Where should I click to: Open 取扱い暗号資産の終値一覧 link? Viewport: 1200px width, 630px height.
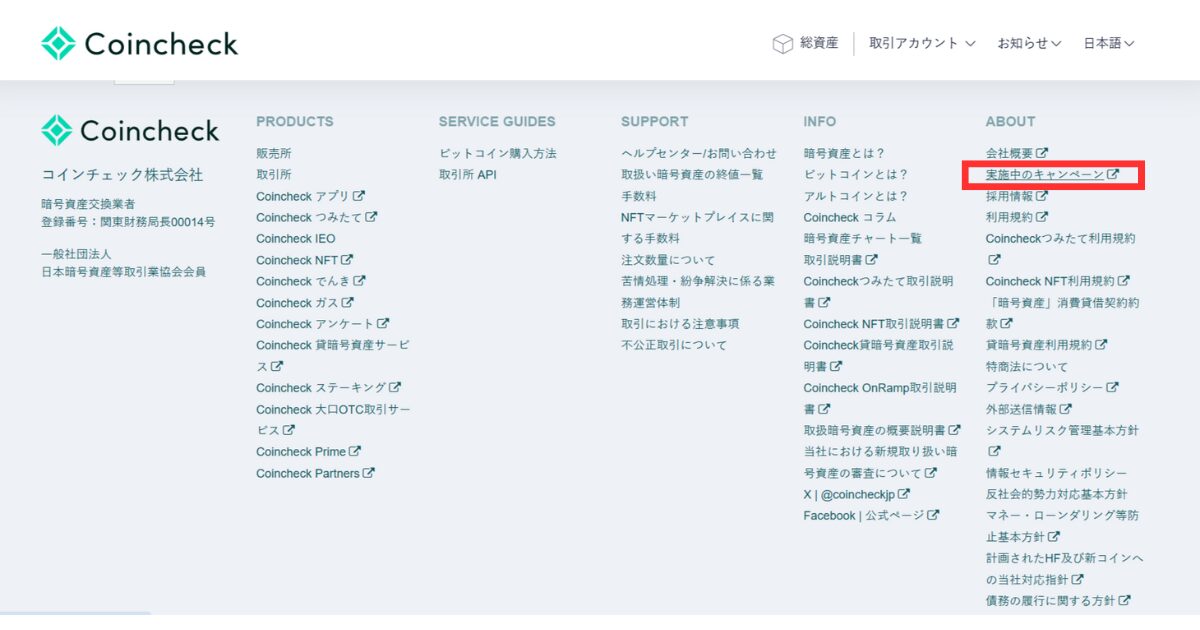[x=692, y=175]
